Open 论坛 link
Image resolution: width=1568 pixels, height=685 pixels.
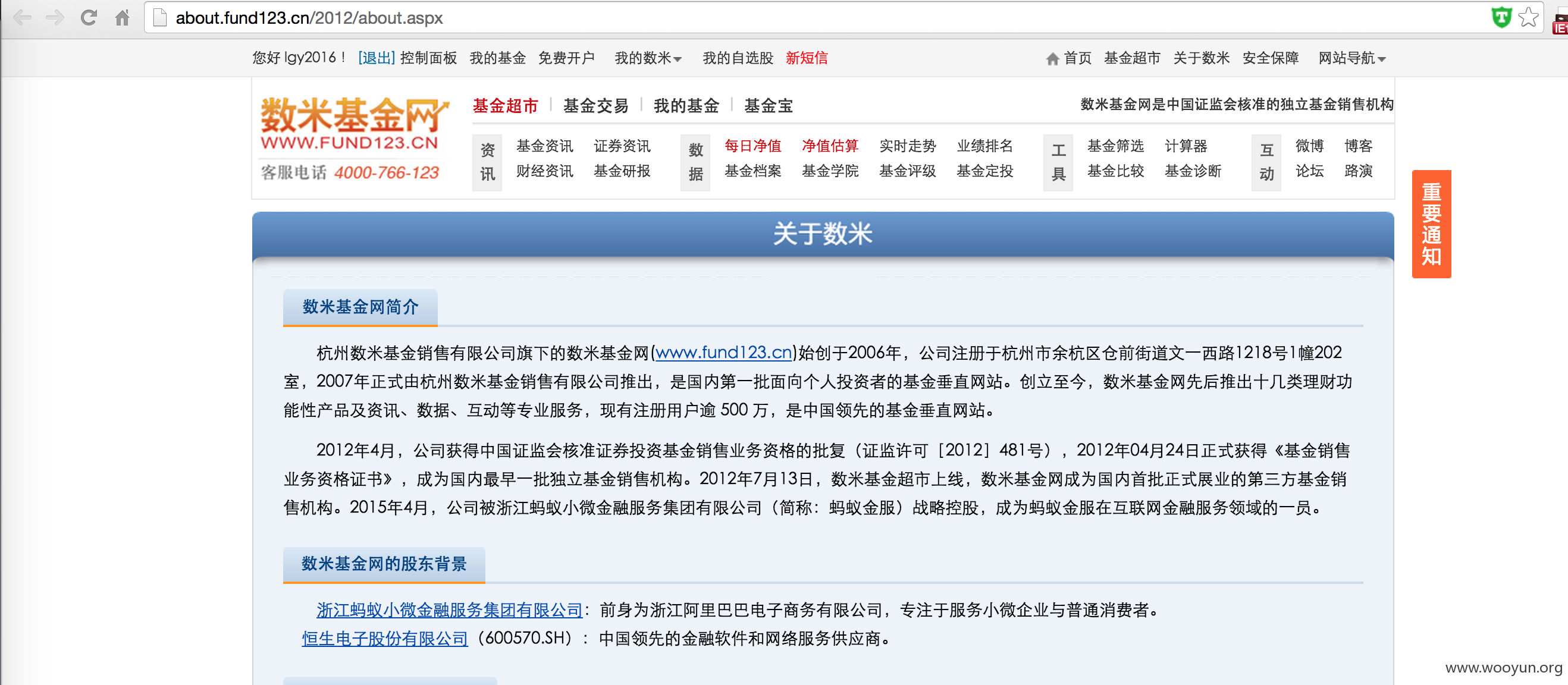click(1309, 171)
